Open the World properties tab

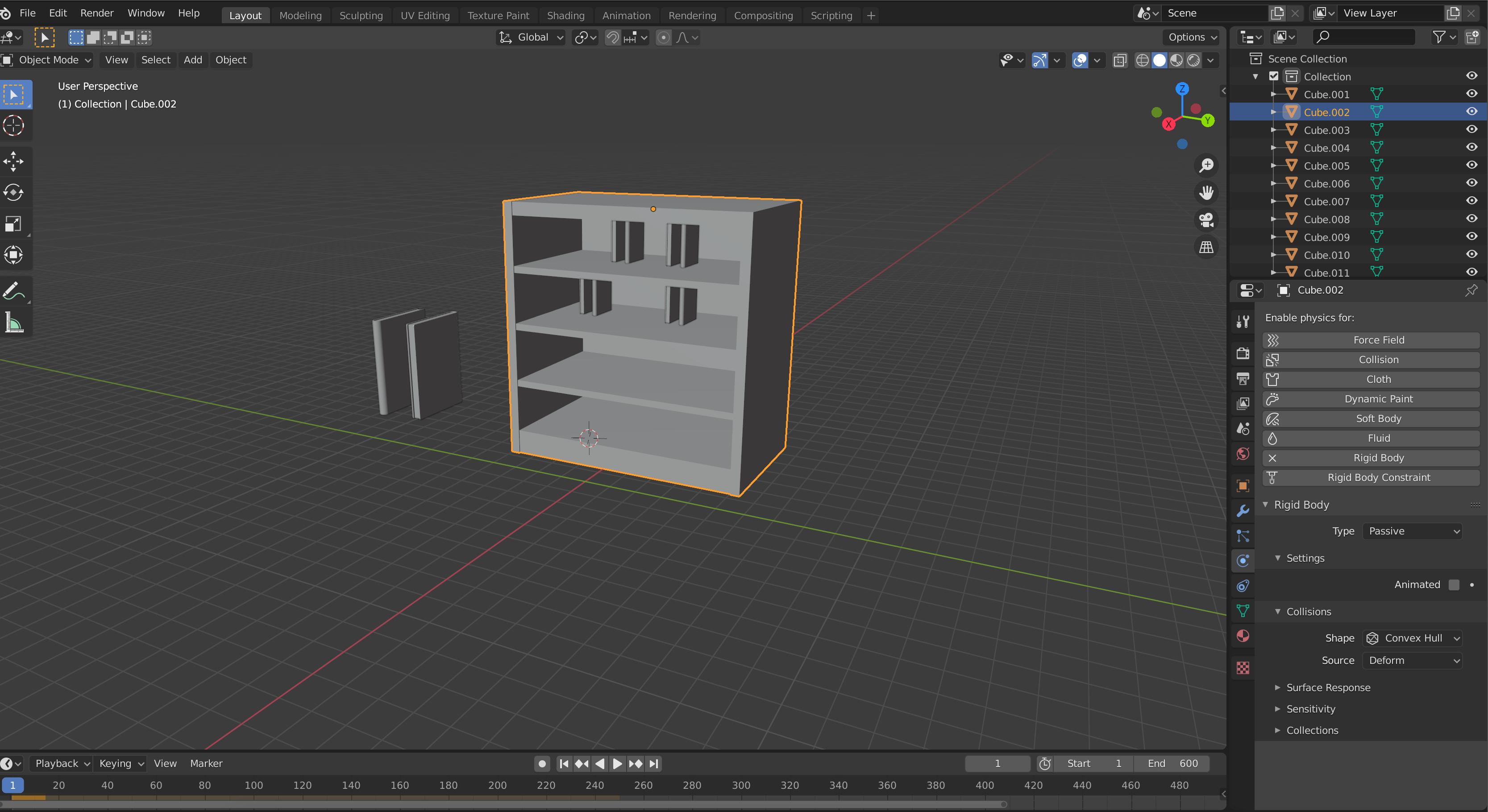(x=1243, y=453)
